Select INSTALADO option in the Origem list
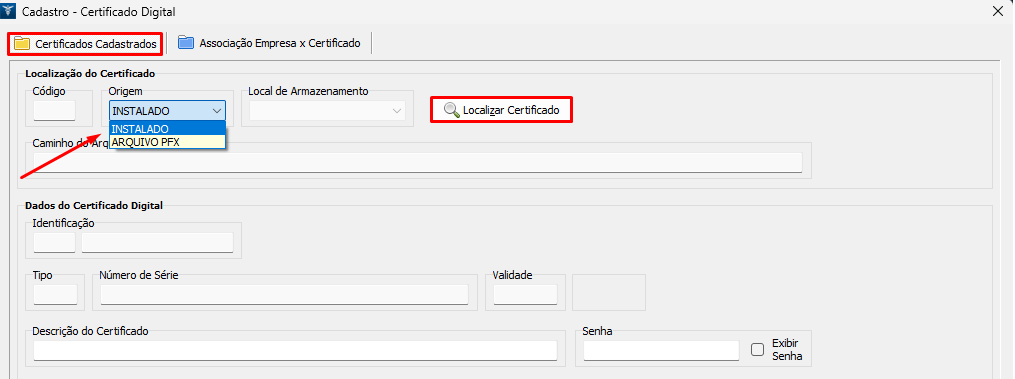Viewport: 1015px width, 379px height. tap(168, 128)
